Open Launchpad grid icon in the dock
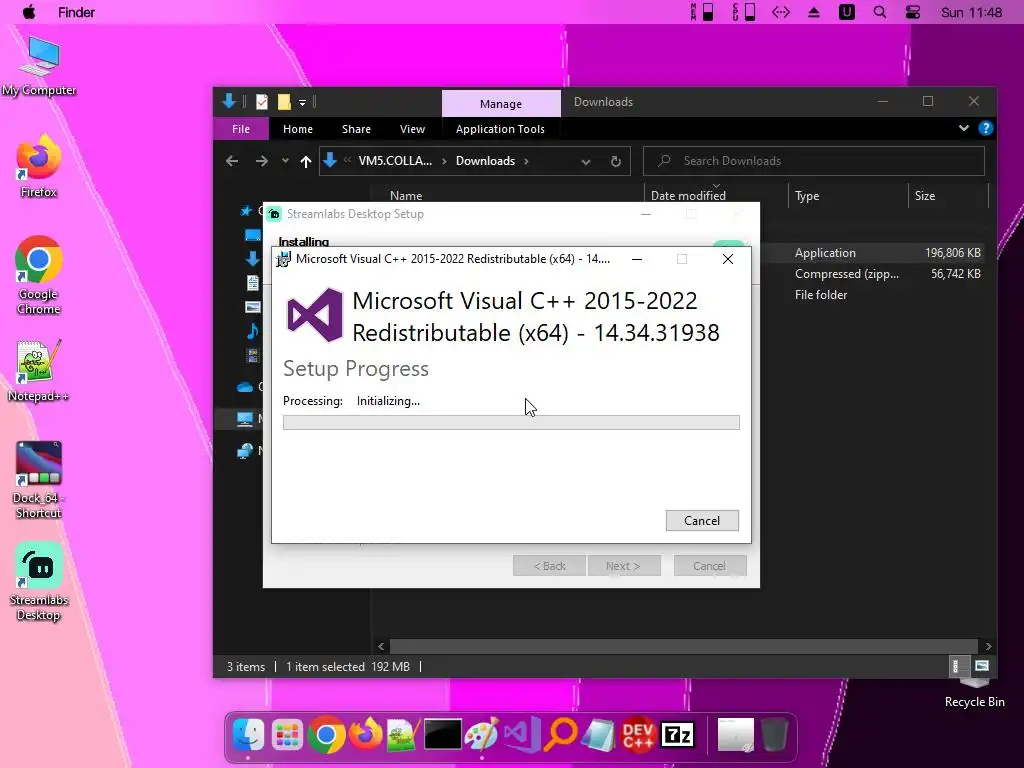 [x=287, y=735]
